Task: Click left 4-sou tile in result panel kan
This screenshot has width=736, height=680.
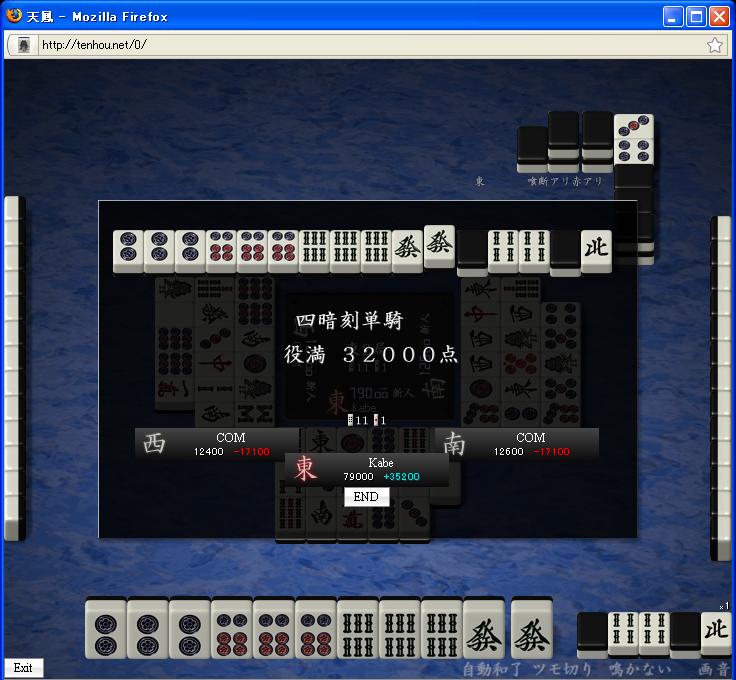Action: pos(503,252)
